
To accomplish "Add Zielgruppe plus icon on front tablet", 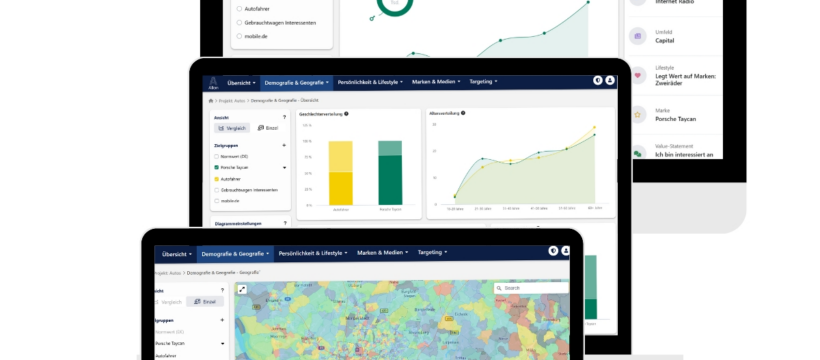I will coord(222,320).
